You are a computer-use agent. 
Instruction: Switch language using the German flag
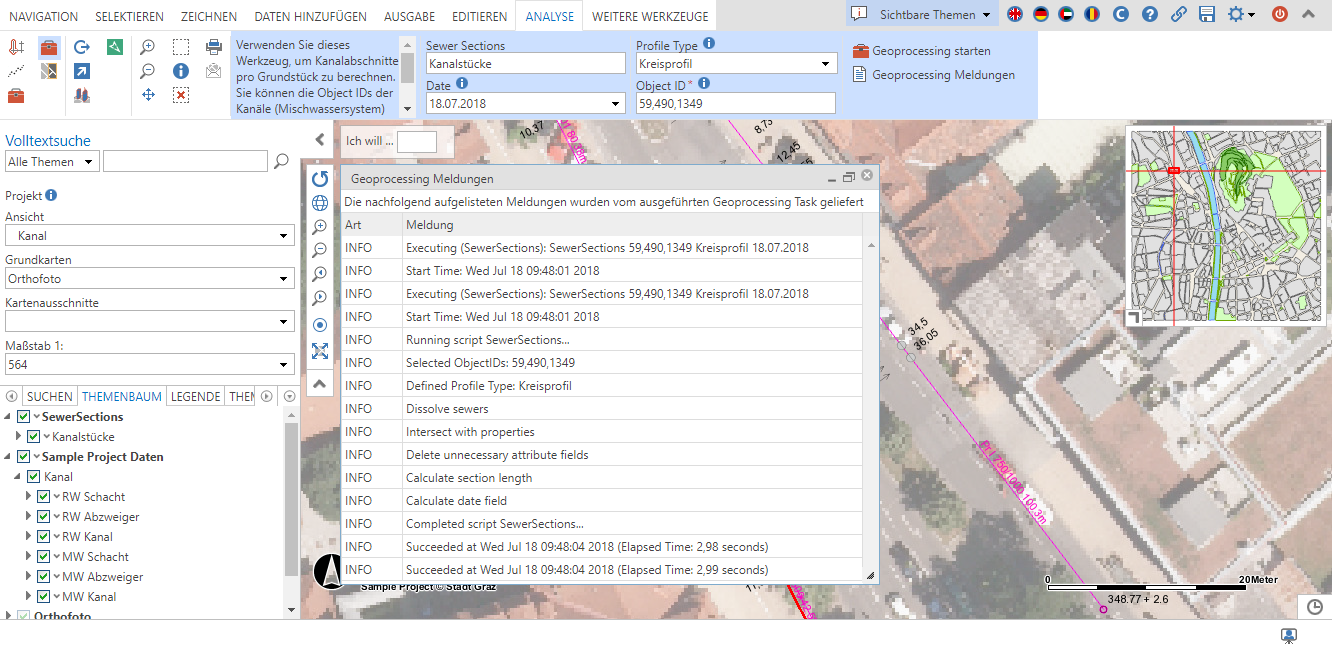pos(1041,15)
